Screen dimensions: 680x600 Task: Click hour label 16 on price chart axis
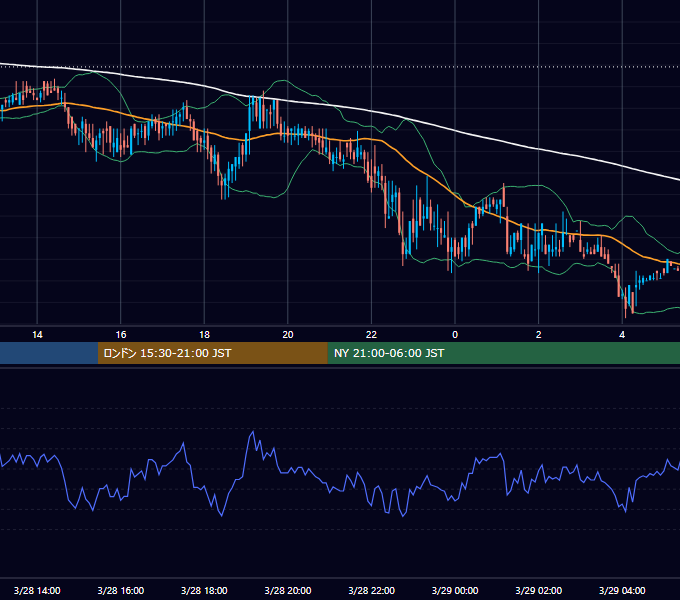tap(121, 335)
